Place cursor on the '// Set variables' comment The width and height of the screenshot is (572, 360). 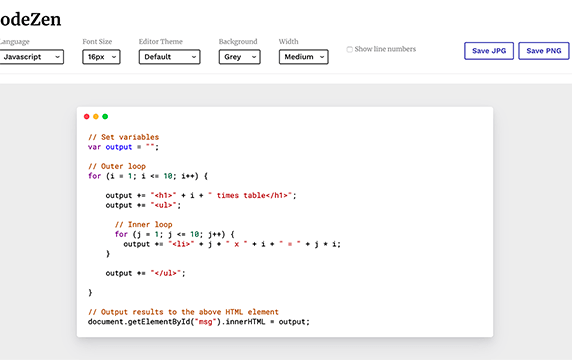pyautogui.click(x=124, y=137)
